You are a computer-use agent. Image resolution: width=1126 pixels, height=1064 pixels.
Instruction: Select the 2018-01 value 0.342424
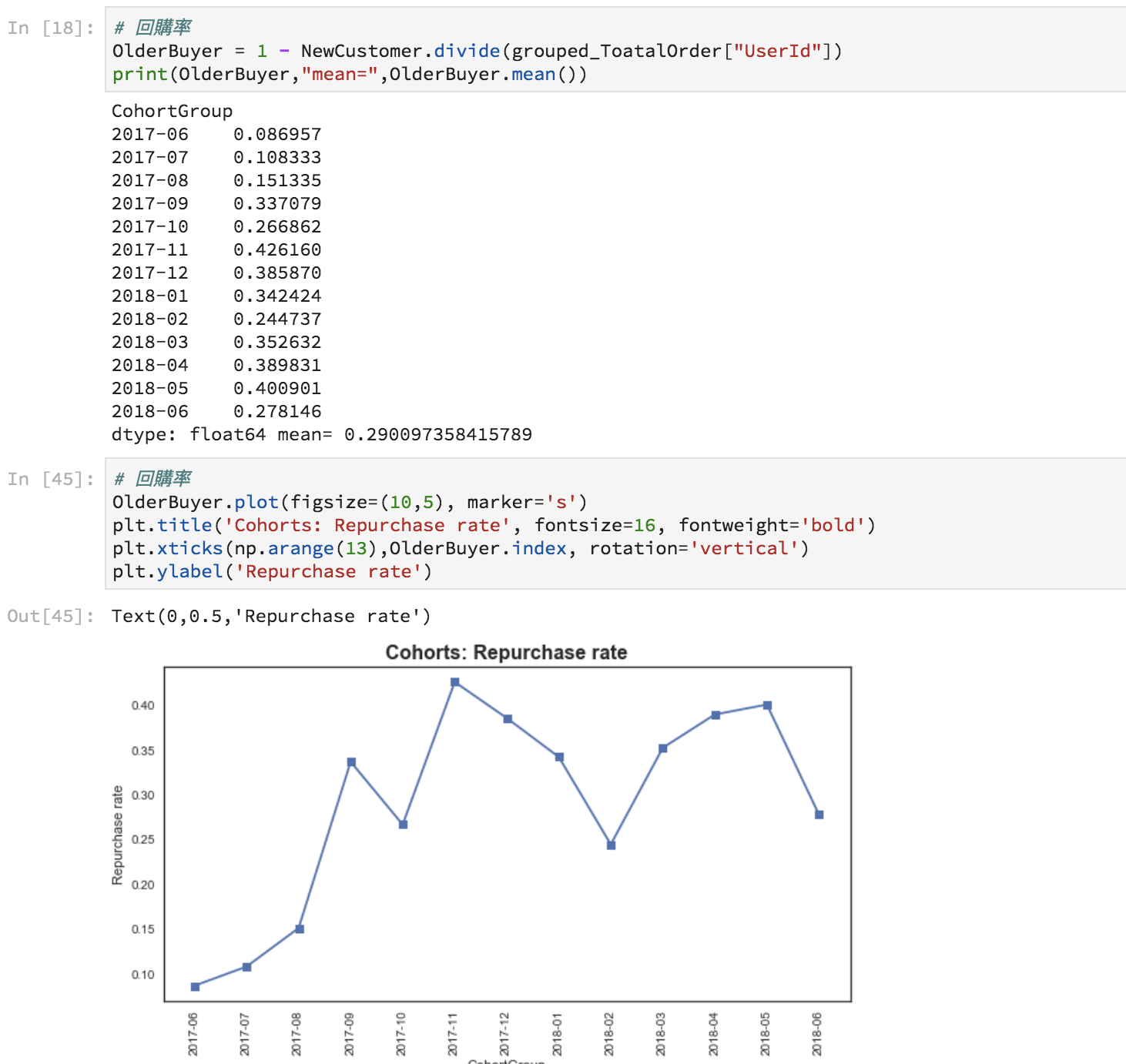(277, 296)
